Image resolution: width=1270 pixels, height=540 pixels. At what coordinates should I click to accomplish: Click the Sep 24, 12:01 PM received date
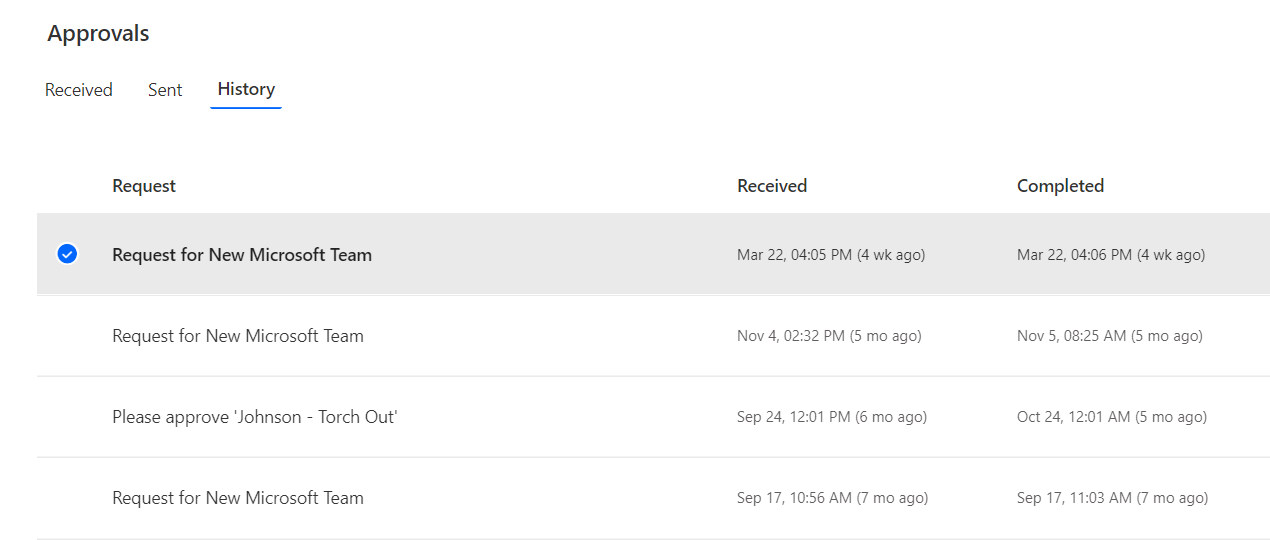832,417
